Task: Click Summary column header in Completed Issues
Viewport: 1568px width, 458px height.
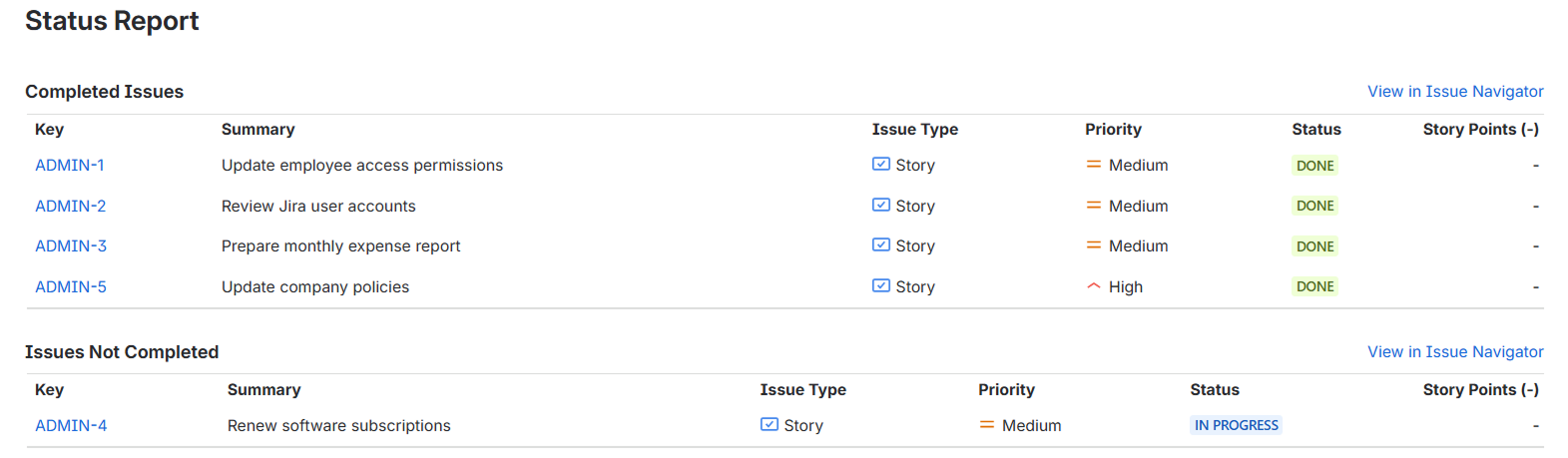Action: (x=259, y=130)
